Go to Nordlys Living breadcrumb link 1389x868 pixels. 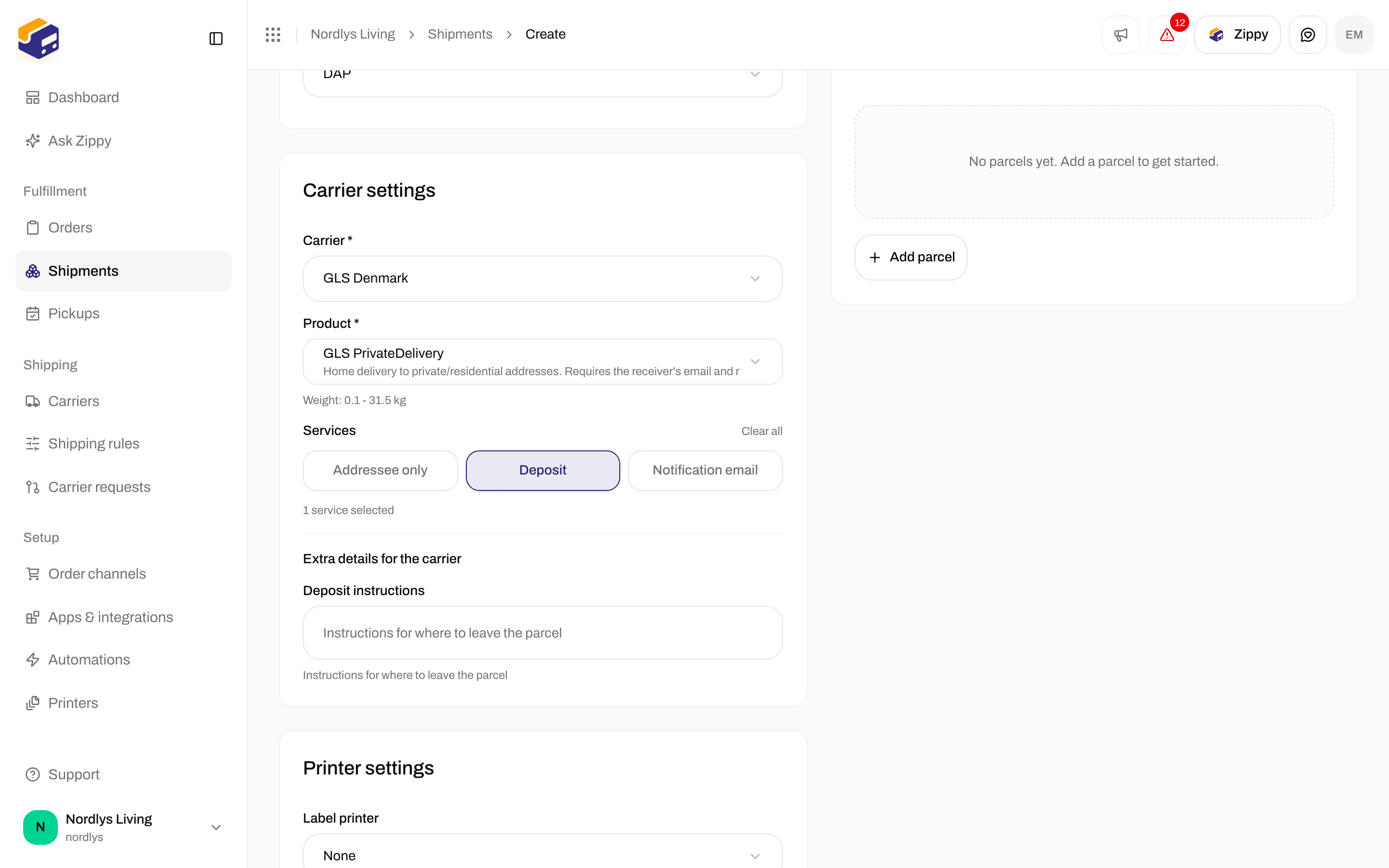point(353,34)
